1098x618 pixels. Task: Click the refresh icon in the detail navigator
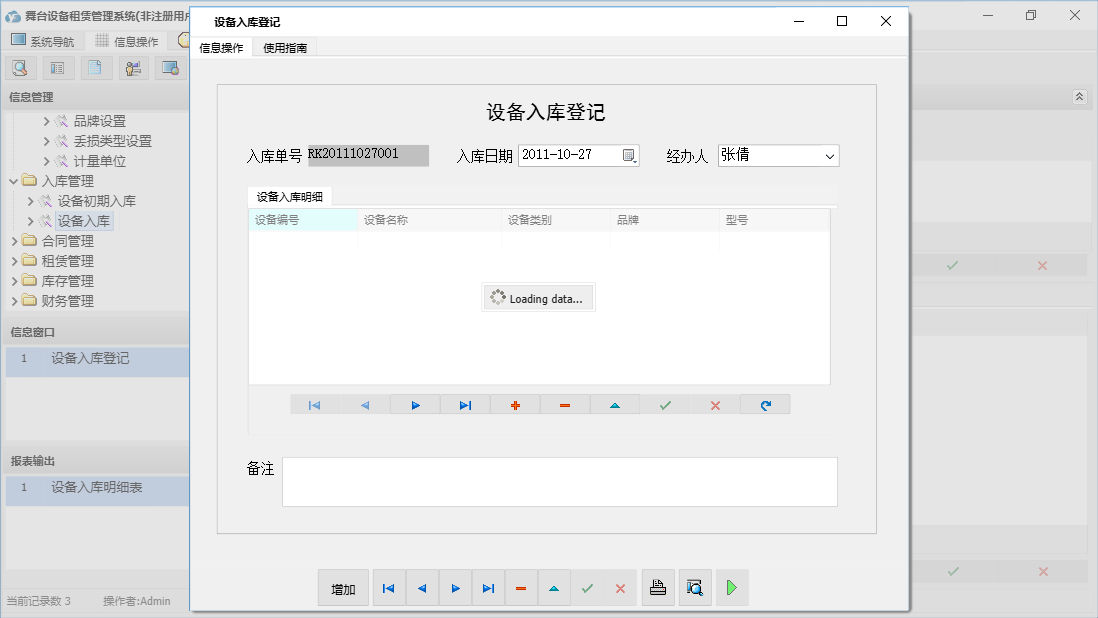pyautogui.click(x=765, y=404)
